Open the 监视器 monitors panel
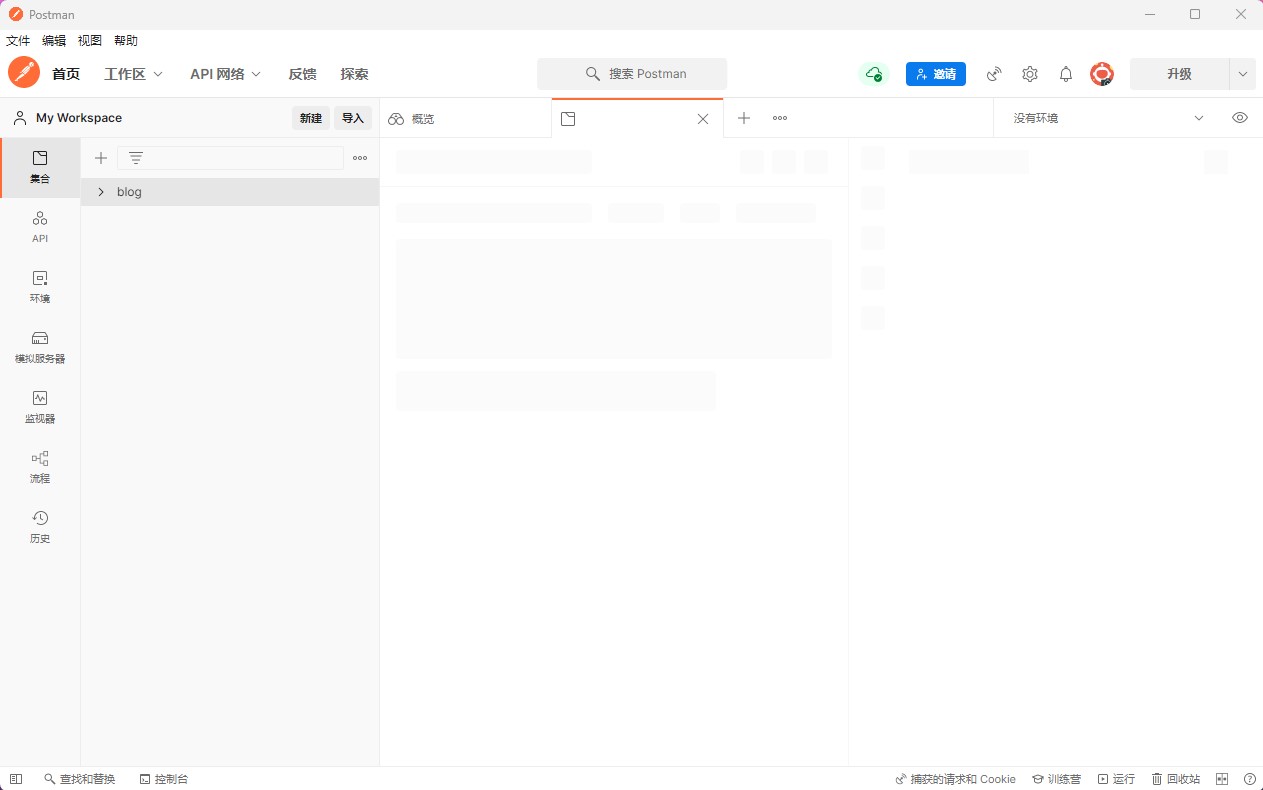Viewport: 1263px width, 790px height. tap(40, 407)
